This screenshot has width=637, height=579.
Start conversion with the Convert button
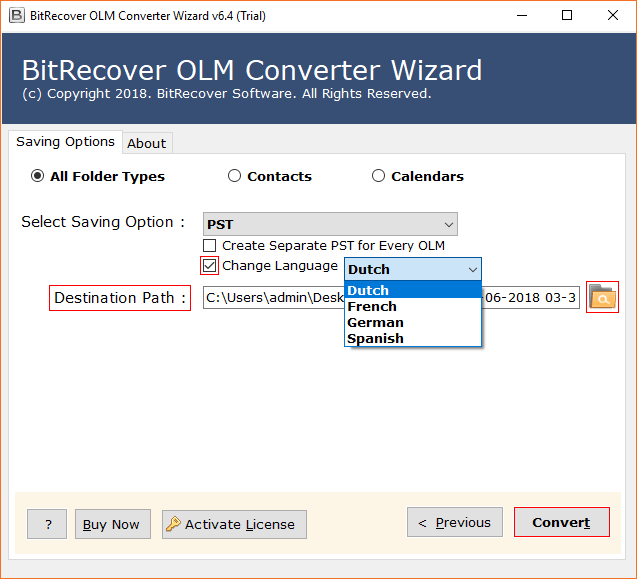pyautogui.click(x=562, y=522)
